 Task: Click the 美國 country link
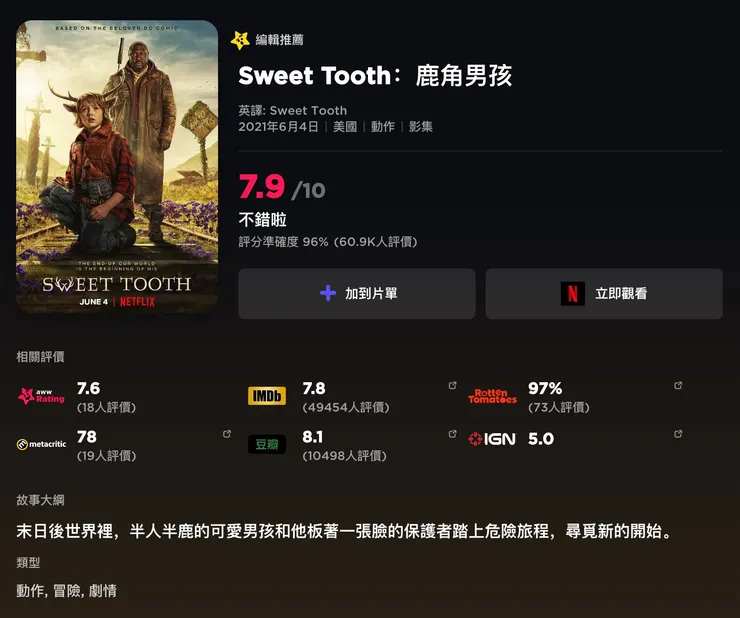click(345, 127)
